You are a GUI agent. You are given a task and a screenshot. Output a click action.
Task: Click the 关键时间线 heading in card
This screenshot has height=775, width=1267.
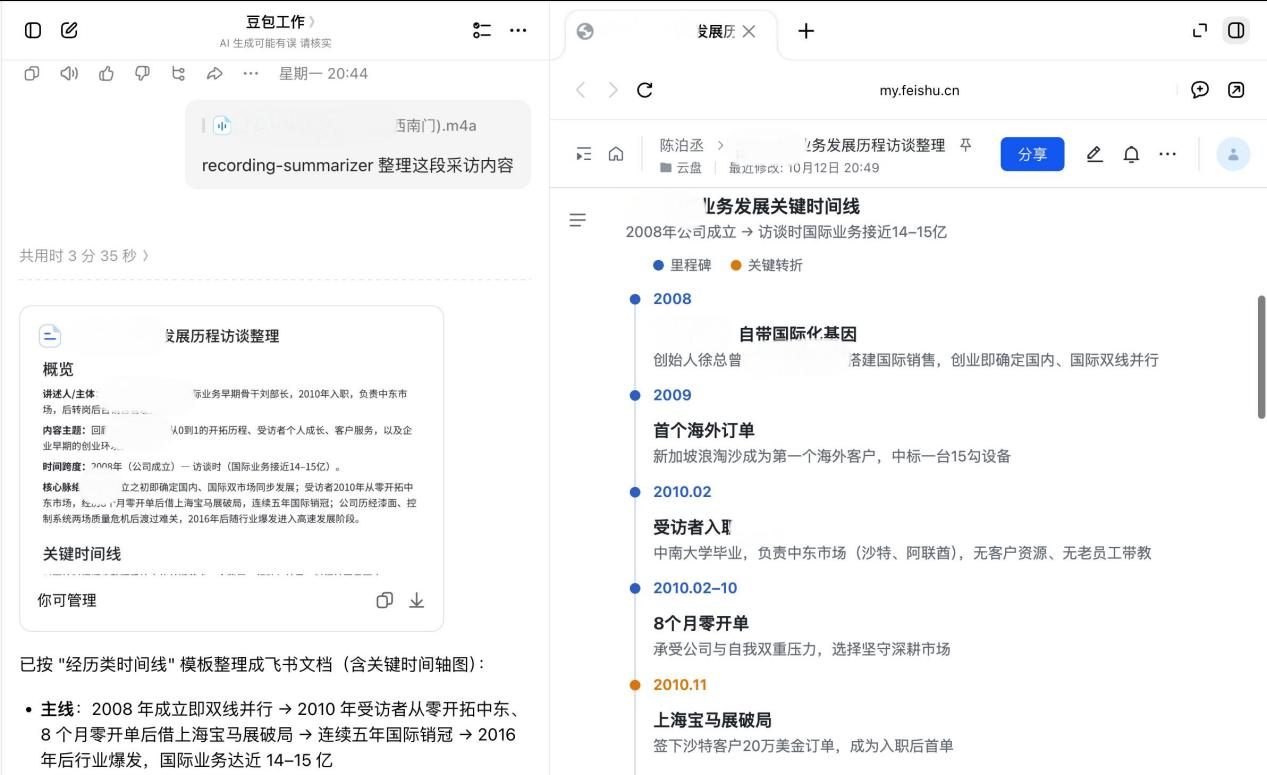pos(82,553)
